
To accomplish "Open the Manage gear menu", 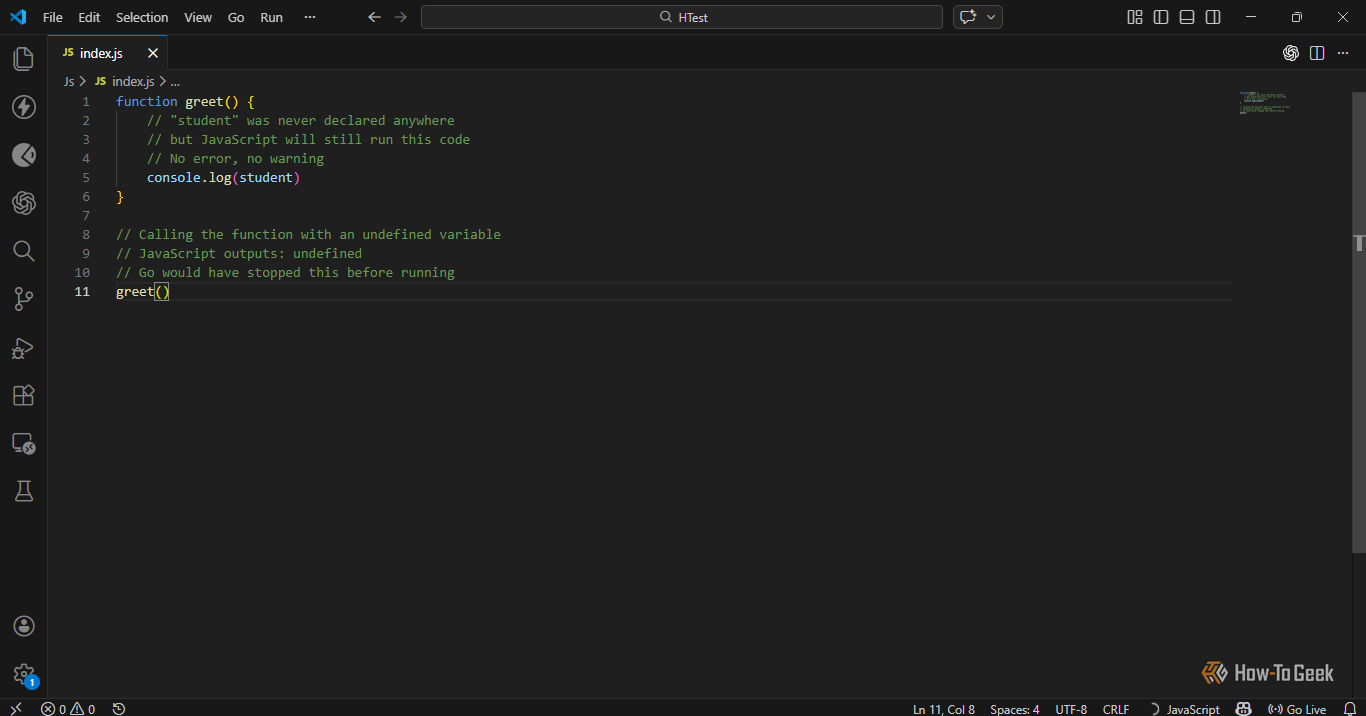I will pos(24,675).
